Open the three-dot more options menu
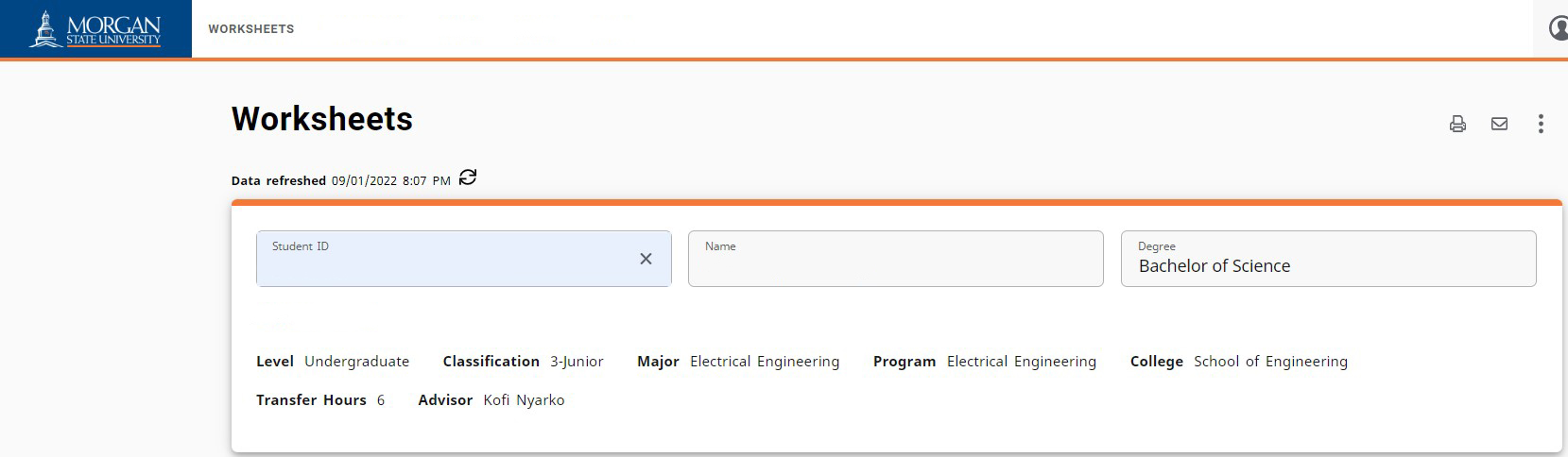This screenshot has height=457, width=1568. click(1541, 124)
